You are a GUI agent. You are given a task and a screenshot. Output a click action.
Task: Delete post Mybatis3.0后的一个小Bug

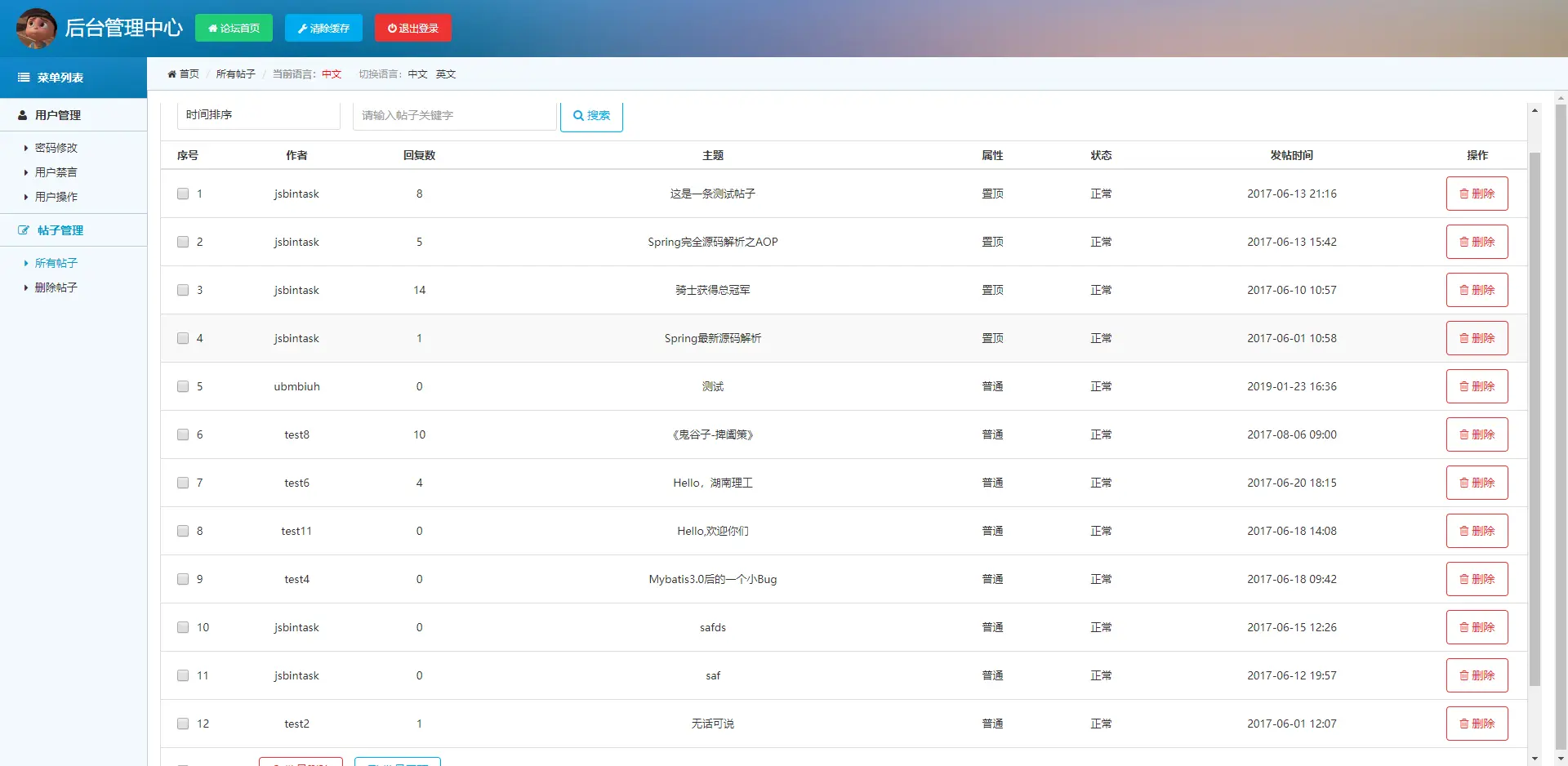1477,579
